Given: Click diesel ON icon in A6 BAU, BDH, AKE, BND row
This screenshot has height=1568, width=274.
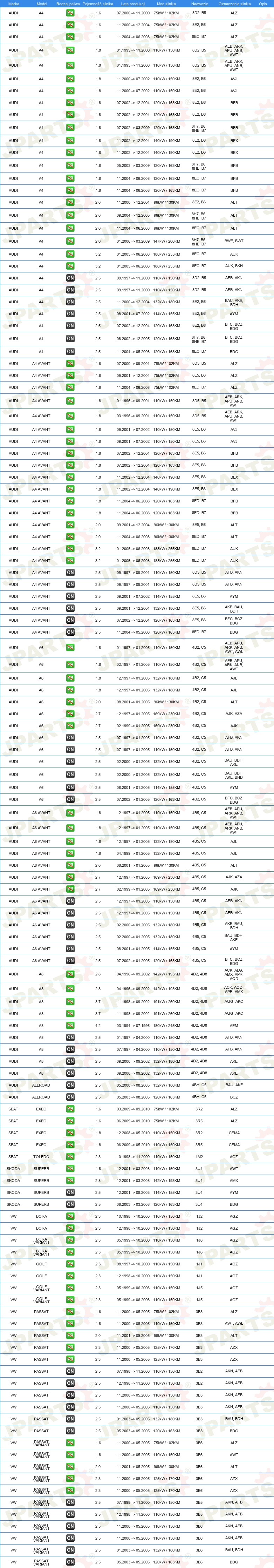Looking at the screenshot, I should click(x=70, y=775).
